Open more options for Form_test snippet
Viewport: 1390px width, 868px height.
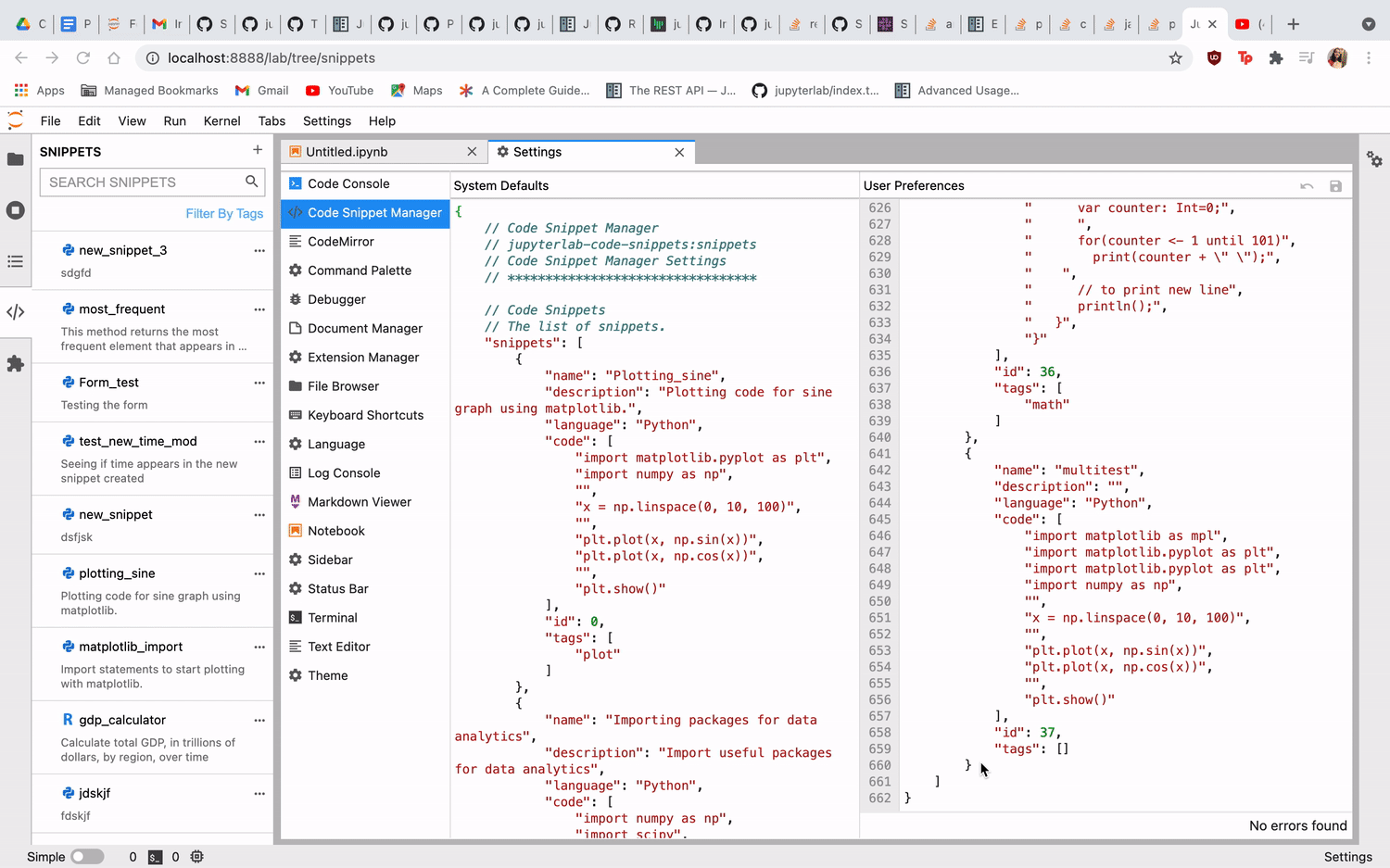click(x=259, y=383)
